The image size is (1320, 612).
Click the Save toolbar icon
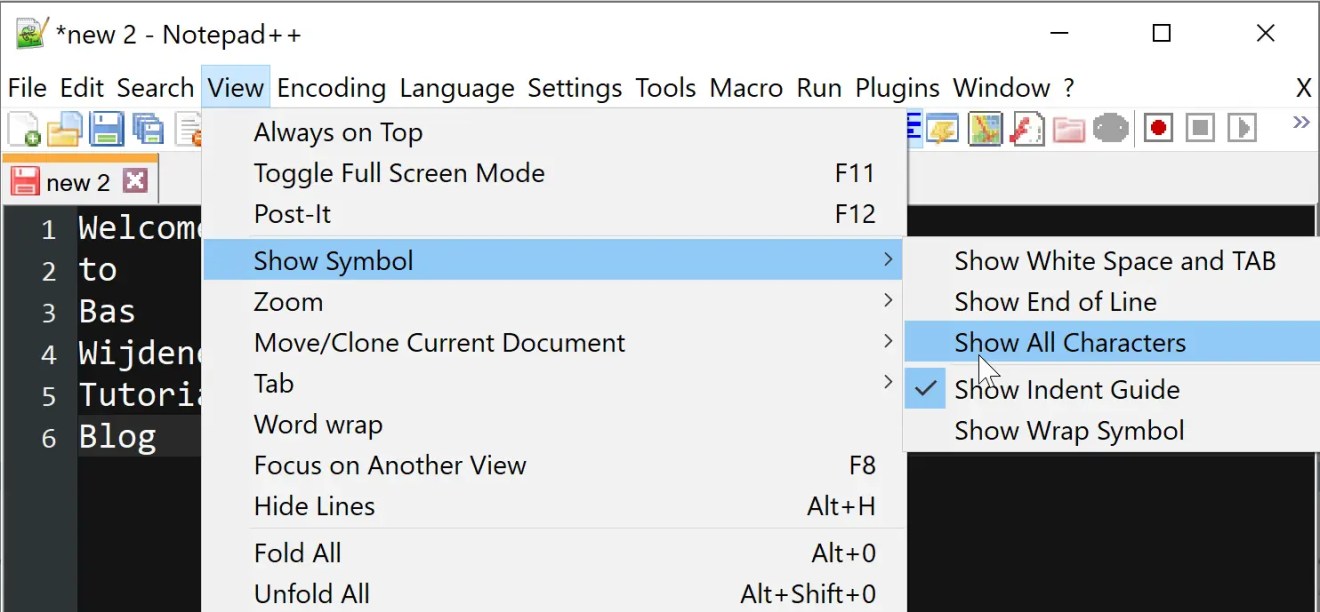point(106,129)
